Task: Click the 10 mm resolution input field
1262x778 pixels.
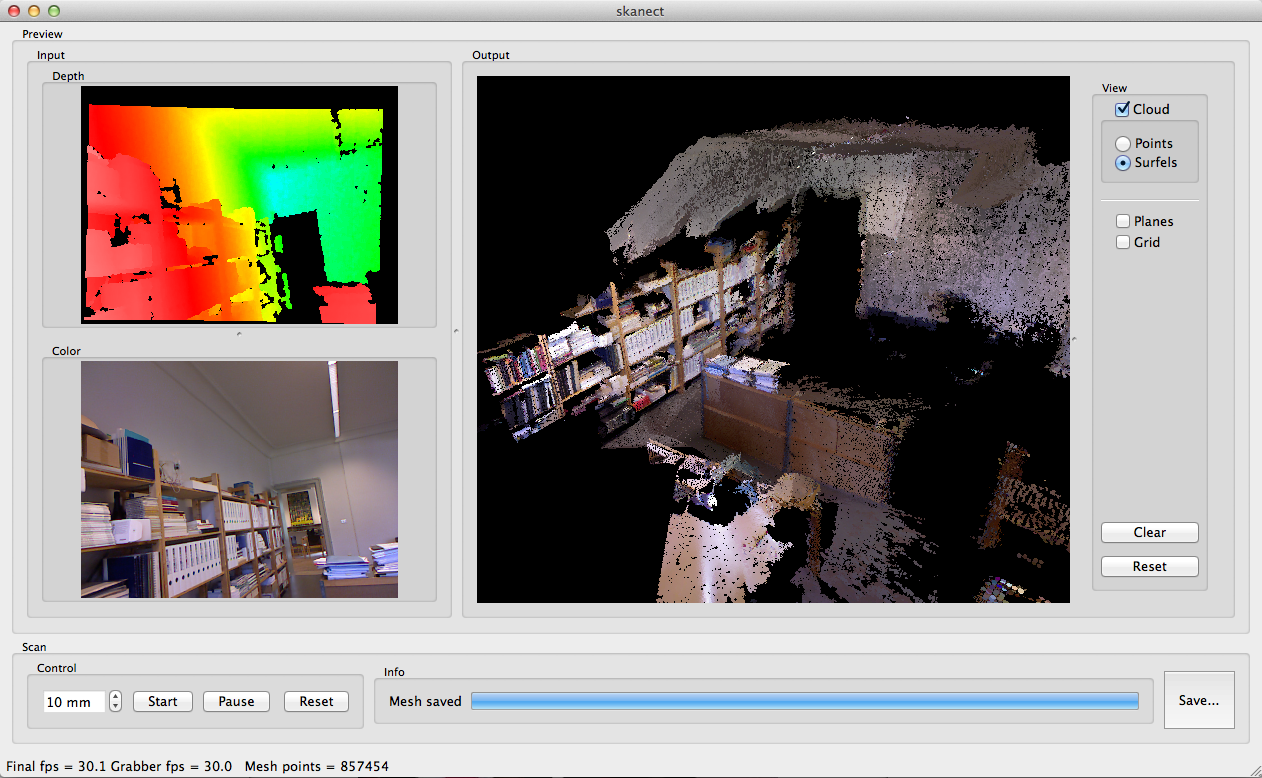Action: tap(74, 702)
